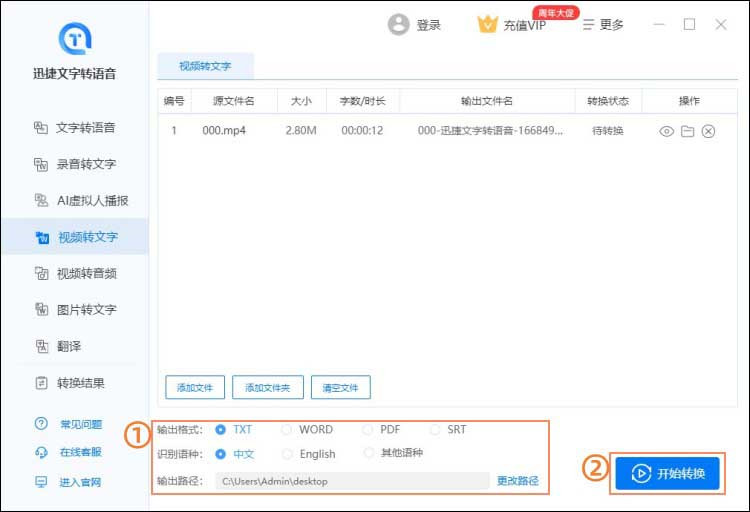Select 视频转文字 in sidebar
The height and width of the screenshot is (512, 750).
click(x=75, y=237)
